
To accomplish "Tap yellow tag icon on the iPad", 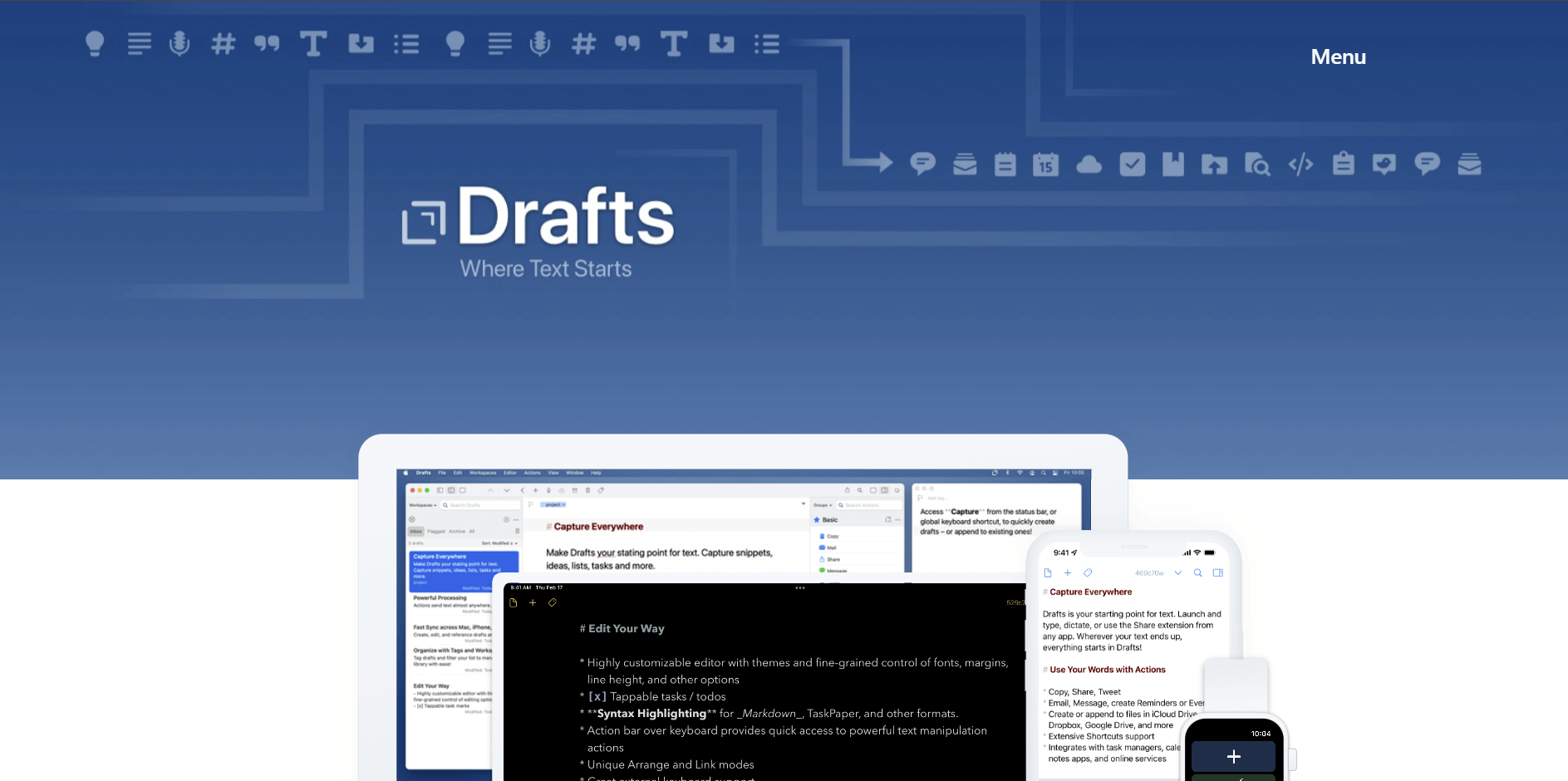I will (552, 602).
